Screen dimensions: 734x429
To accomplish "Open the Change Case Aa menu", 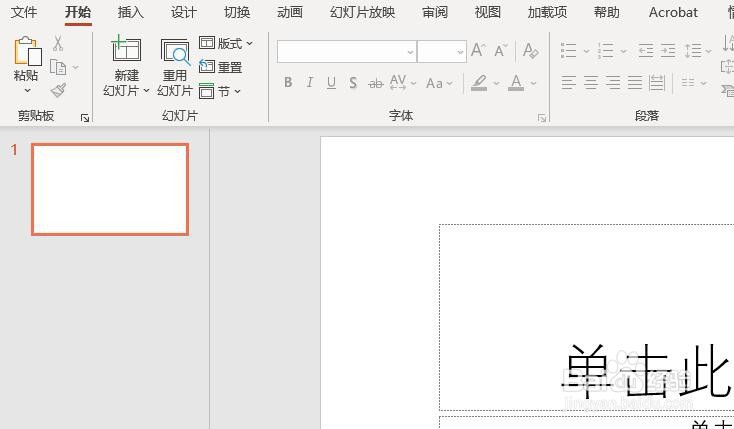I will coord(439,83).
